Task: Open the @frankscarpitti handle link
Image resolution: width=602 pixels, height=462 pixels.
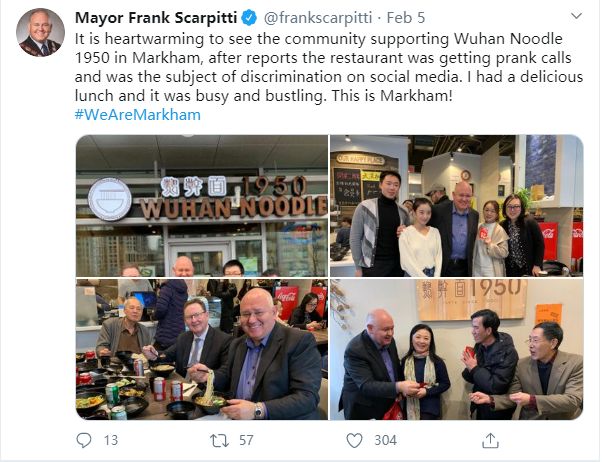Action: 318,18
